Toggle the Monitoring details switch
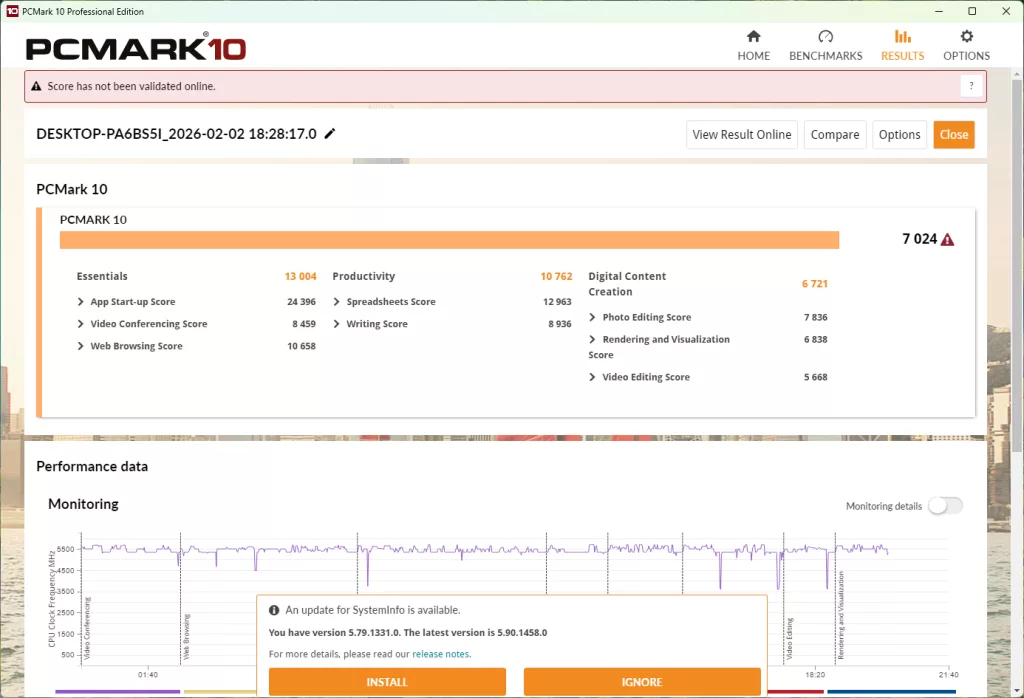Screen dimensions: 1024x698 [x=944, y=506]
